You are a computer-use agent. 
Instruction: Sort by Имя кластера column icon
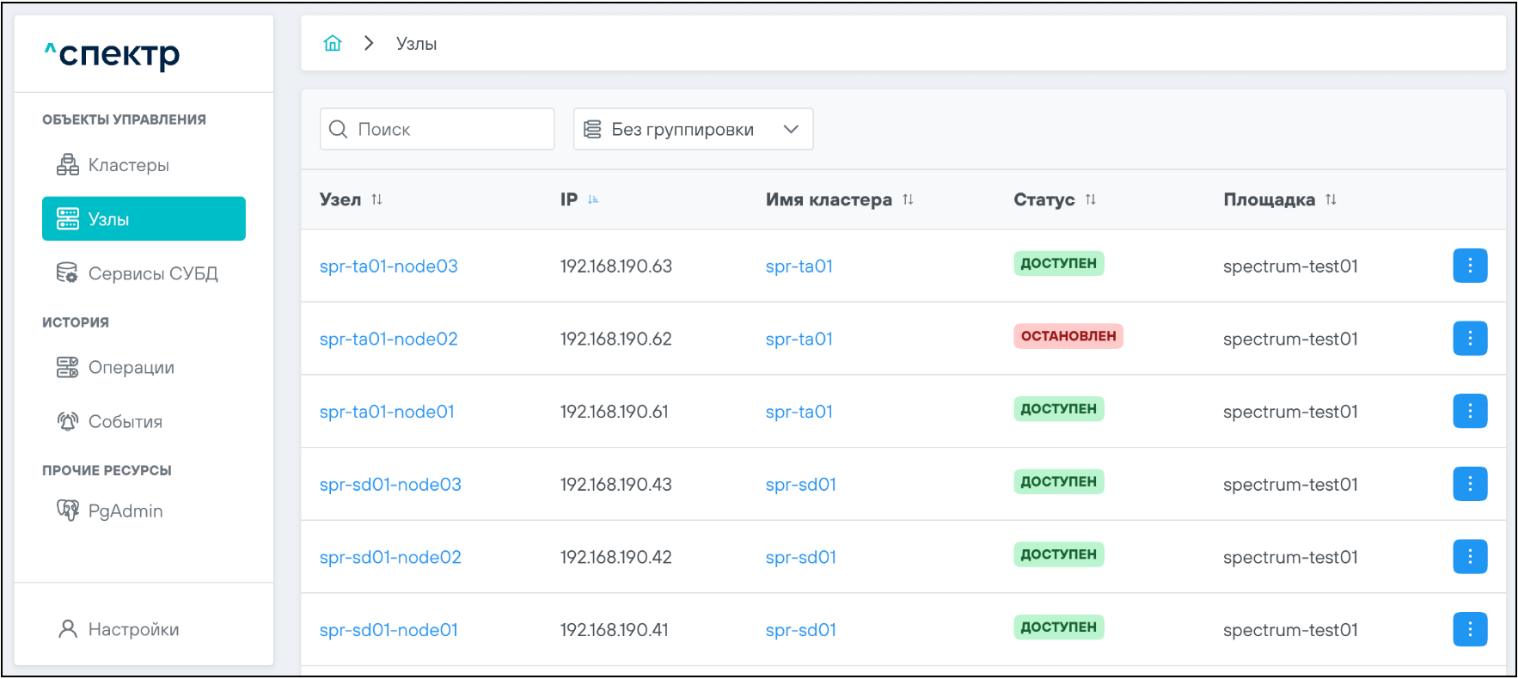pyautogui.click(x=908, y=200)
